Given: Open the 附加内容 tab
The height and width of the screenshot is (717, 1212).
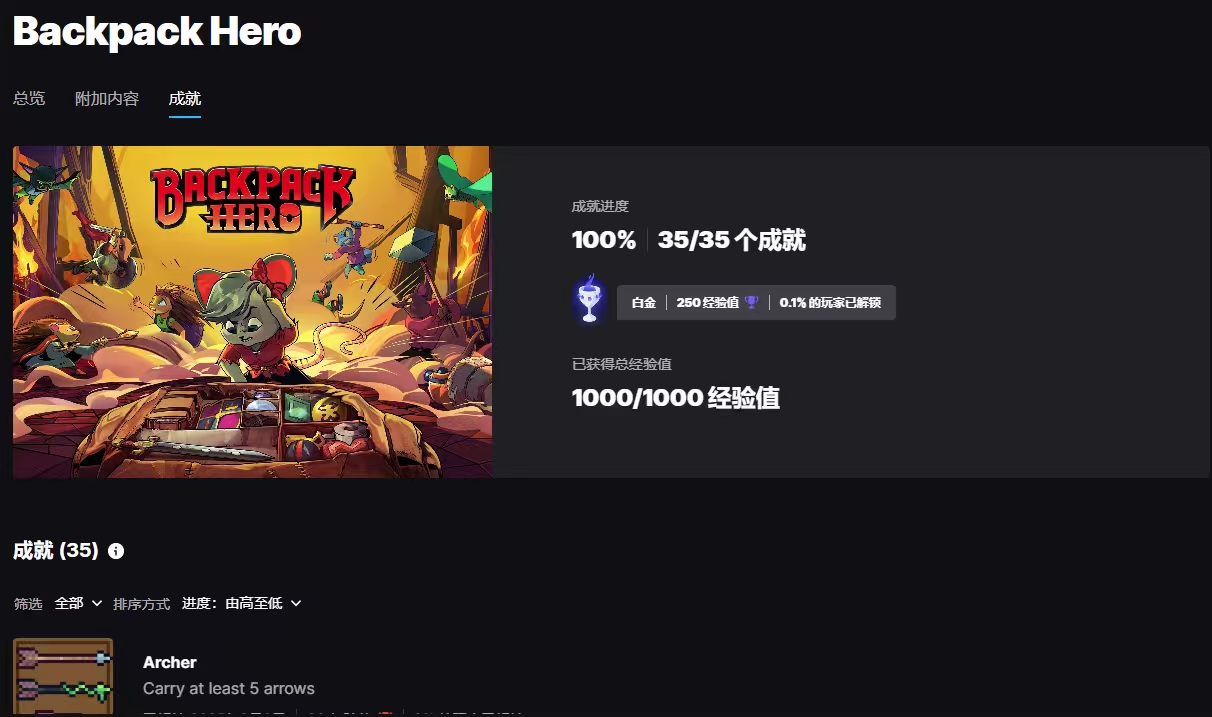Looking at the screenshot, I should pos(107,99).
